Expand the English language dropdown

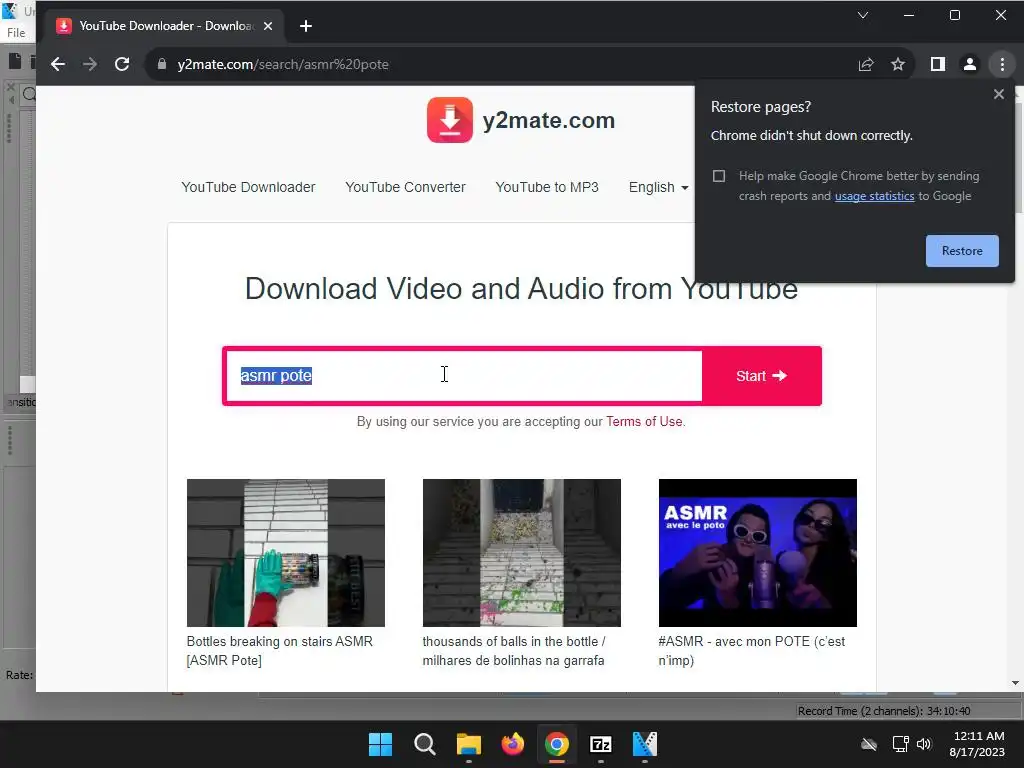point(658,187)
